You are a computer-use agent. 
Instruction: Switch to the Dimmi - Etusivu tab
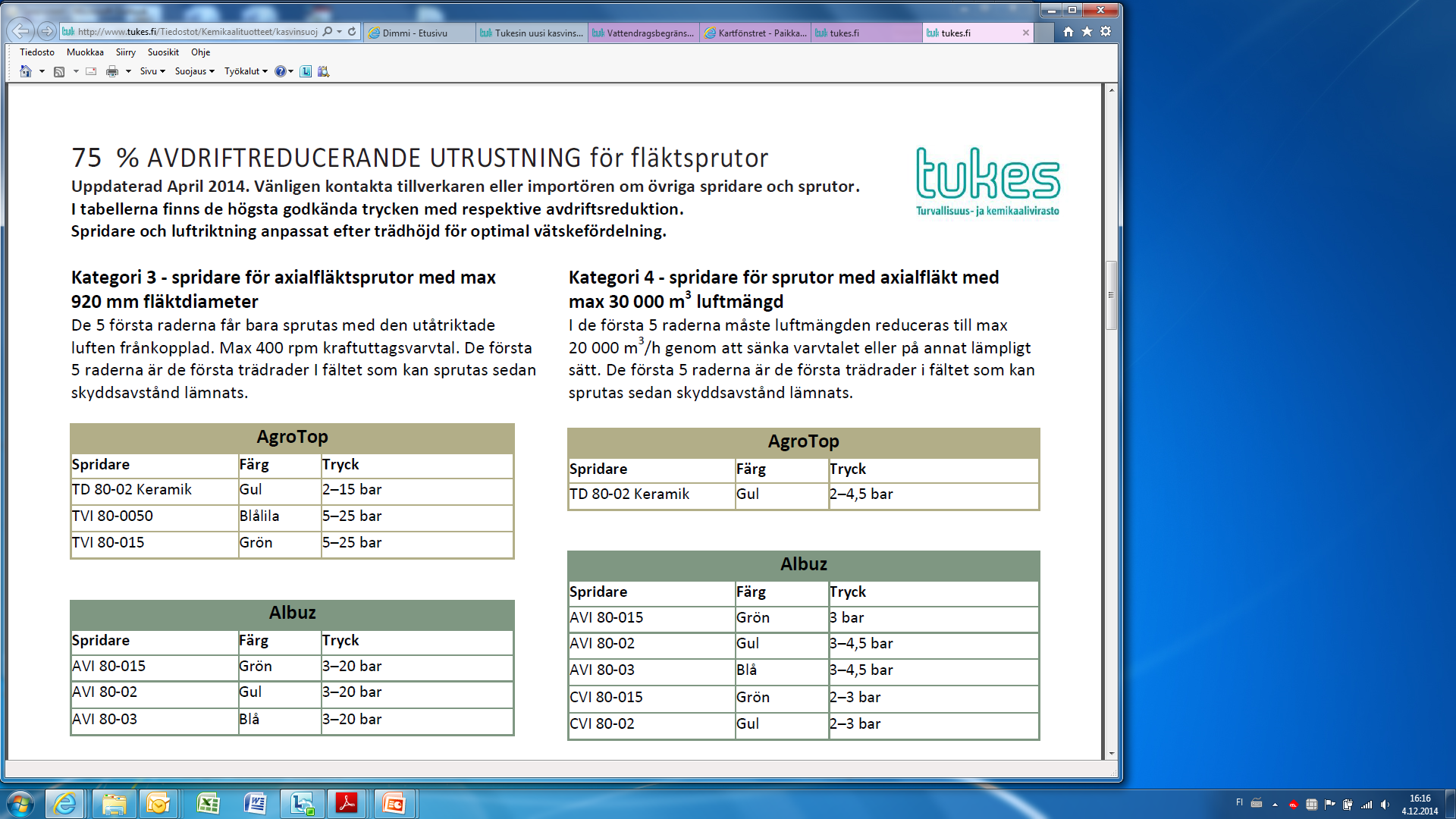point(419,33)
